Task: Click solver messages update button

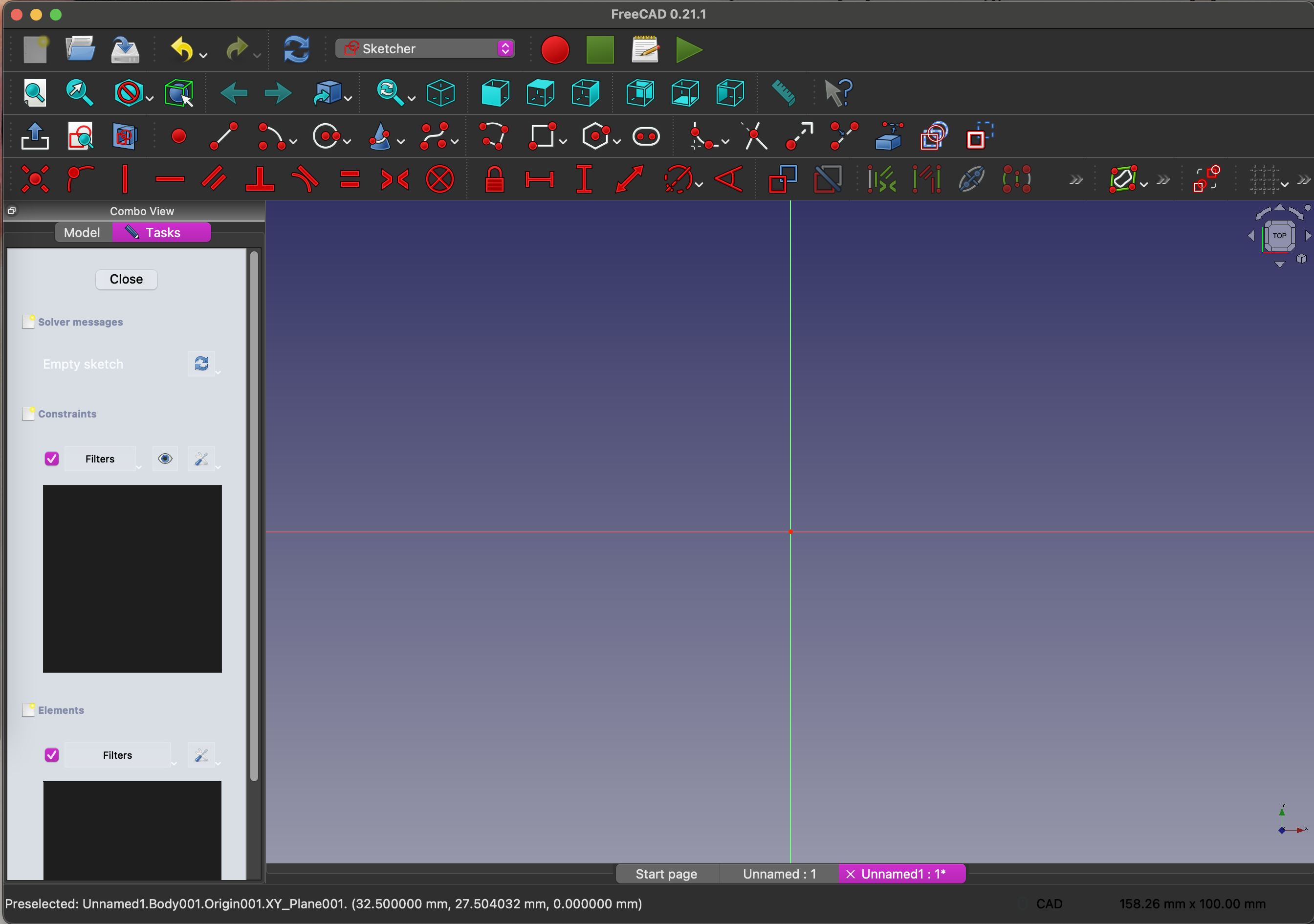Action: 201,364
